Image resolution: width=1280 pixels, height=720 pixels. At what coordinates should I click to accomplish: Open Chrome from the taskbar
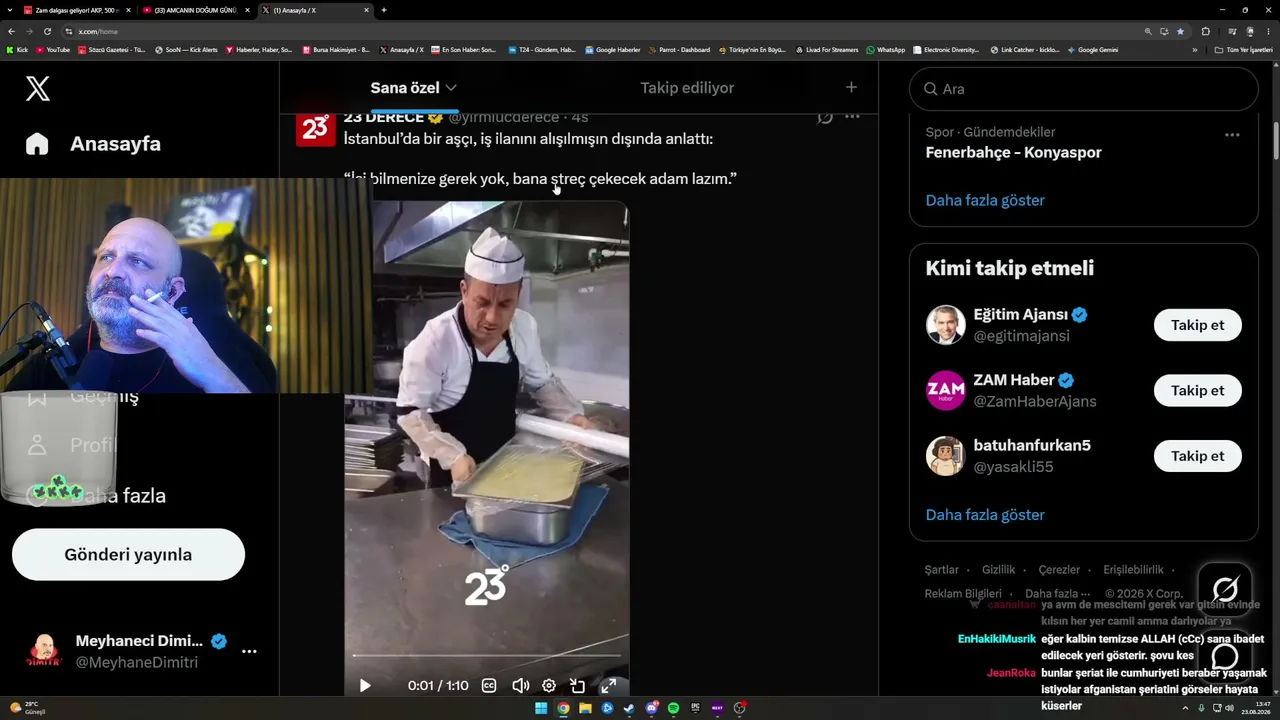click(x=563, y=708)
